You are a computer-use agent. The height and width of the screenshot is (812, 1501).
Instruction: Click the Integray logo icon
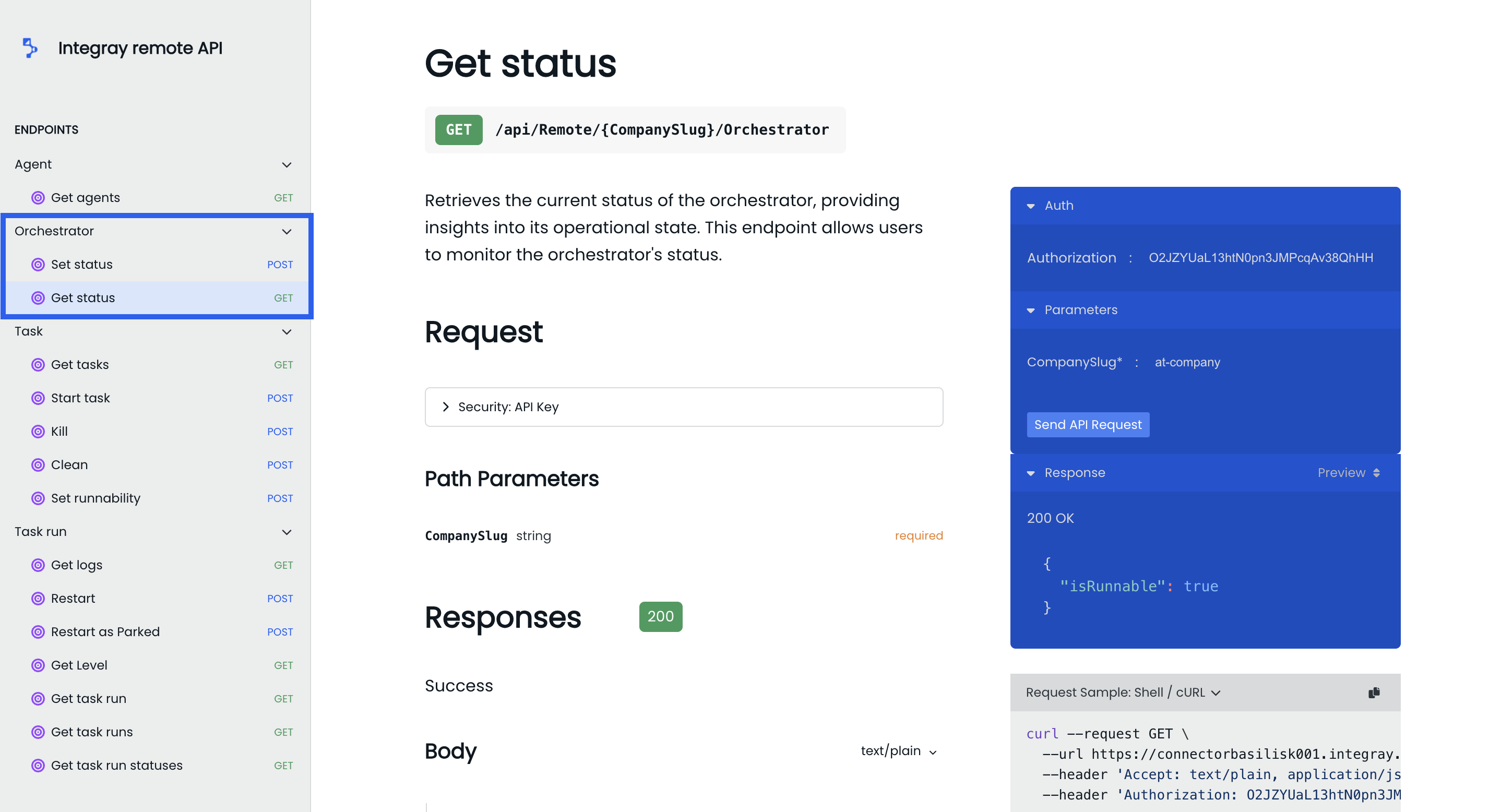(30, 48)
